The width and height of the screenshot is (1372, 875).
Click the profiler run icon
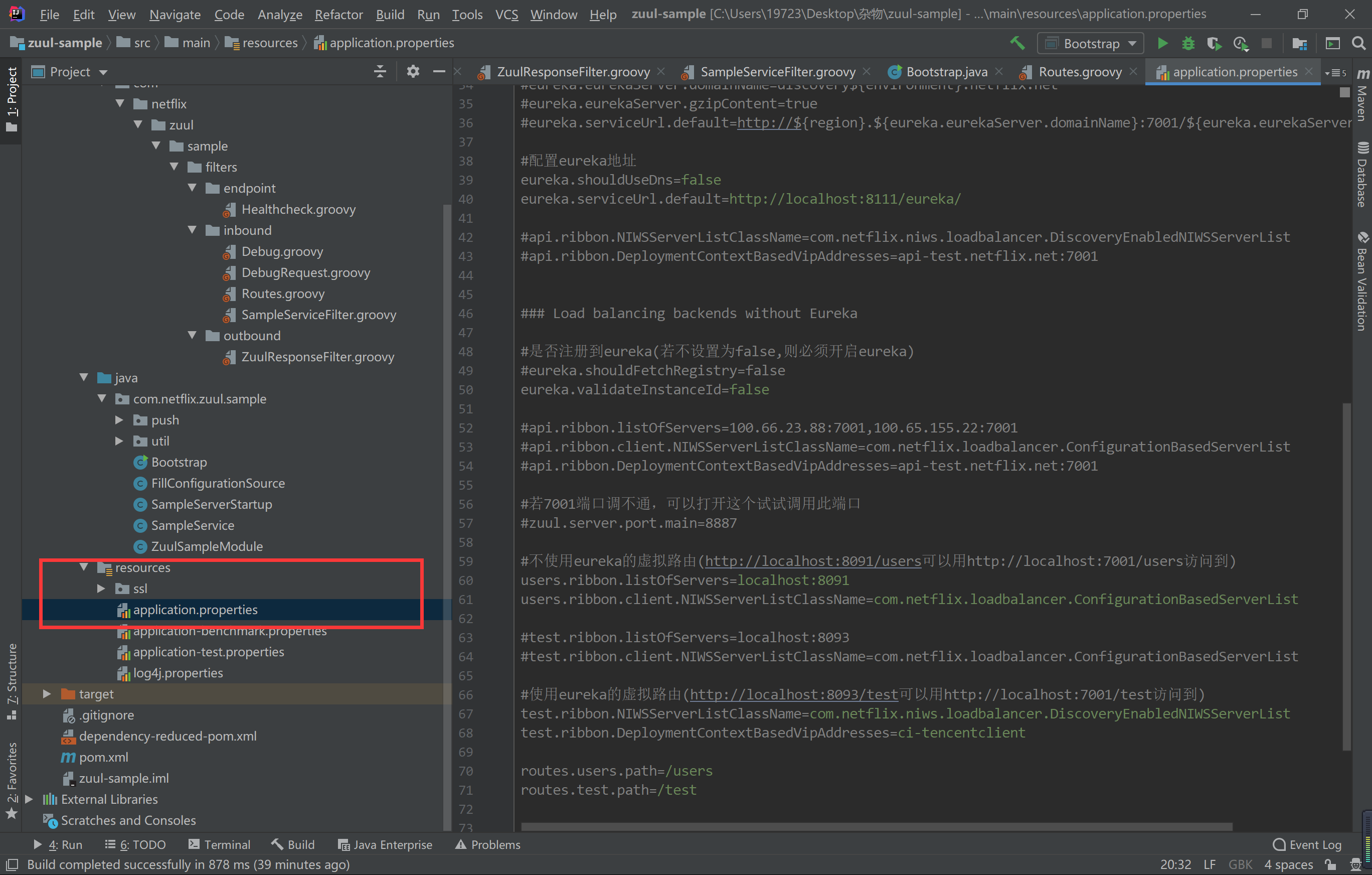(x=1241, y=43)
